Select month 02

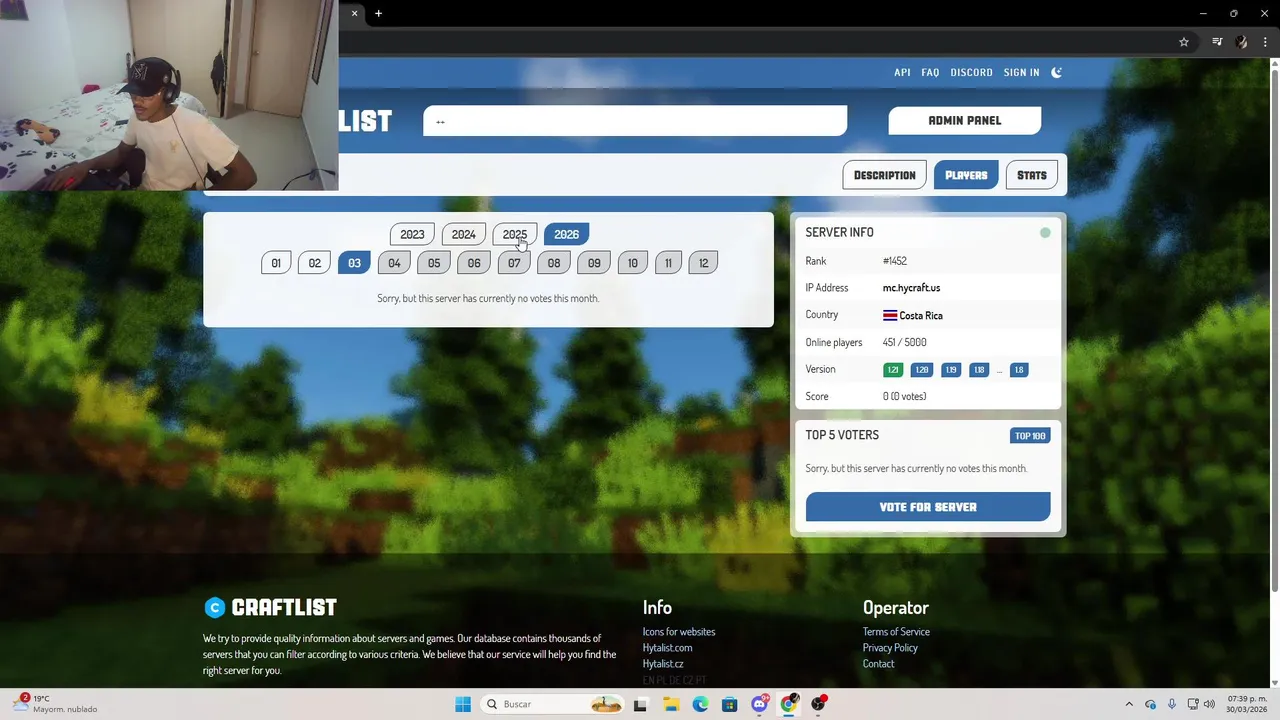(x=314, y=263)
